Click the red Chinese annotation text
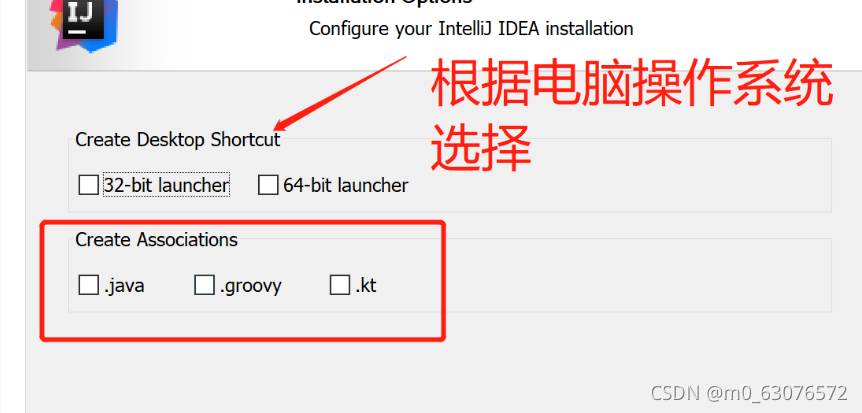 click(x=631, y=113)
